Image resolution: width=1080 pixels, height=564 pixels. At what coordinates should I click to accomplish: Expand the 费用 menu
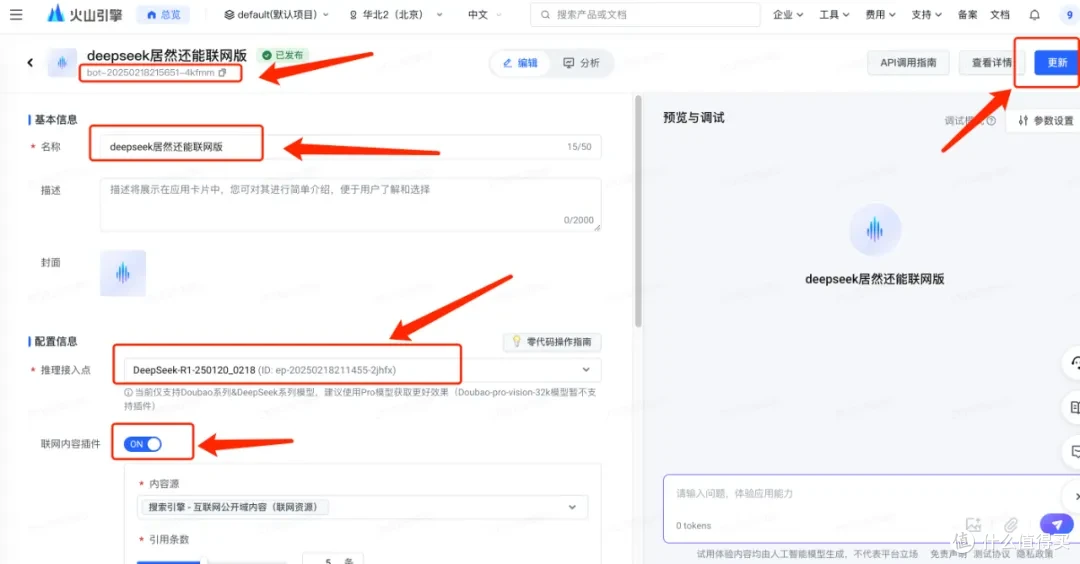880,14
